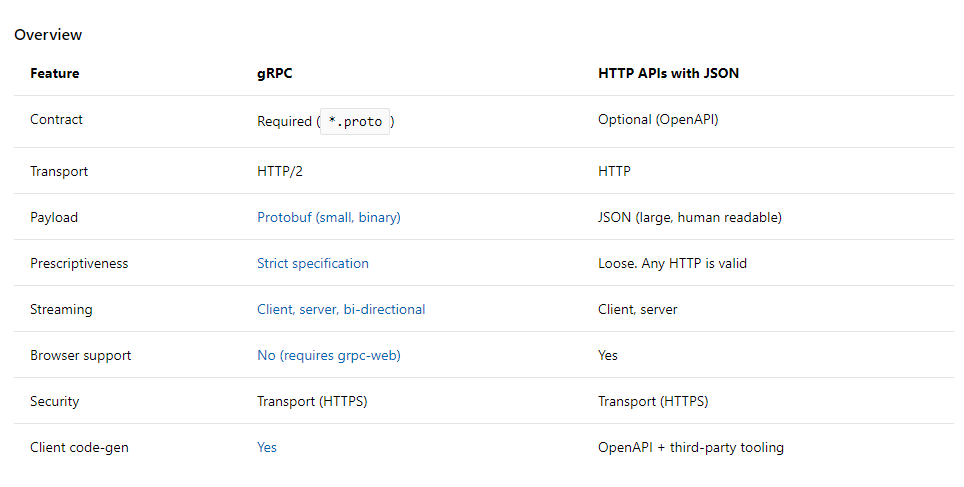Click the "Overview" heading
Viewport: 964px width, 487px height.
[x=48, y=35]
